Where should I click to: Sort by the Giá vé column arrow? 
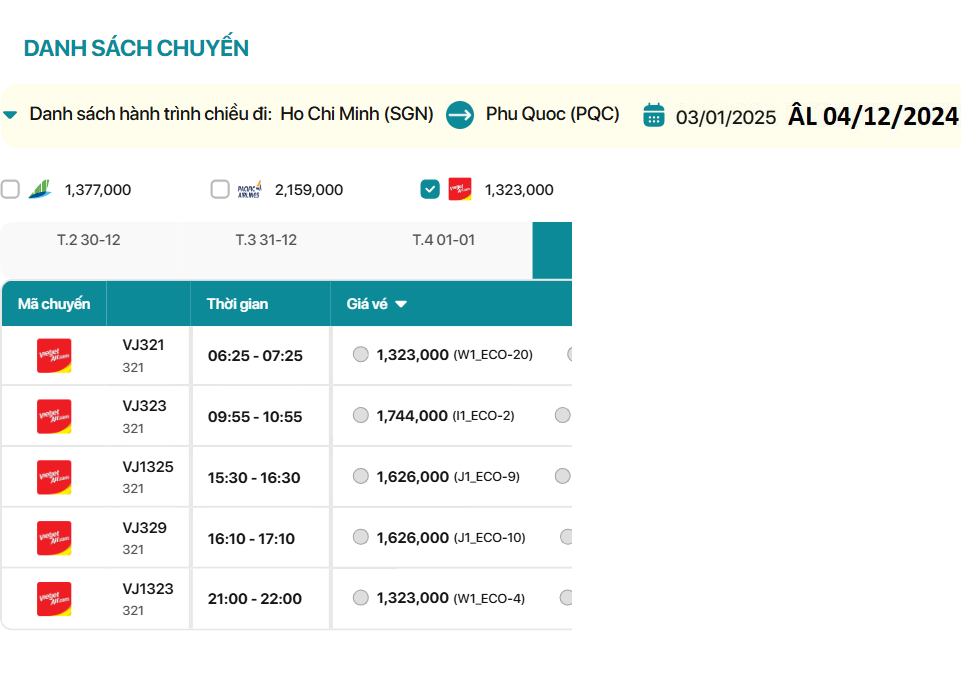pos(401,304)
